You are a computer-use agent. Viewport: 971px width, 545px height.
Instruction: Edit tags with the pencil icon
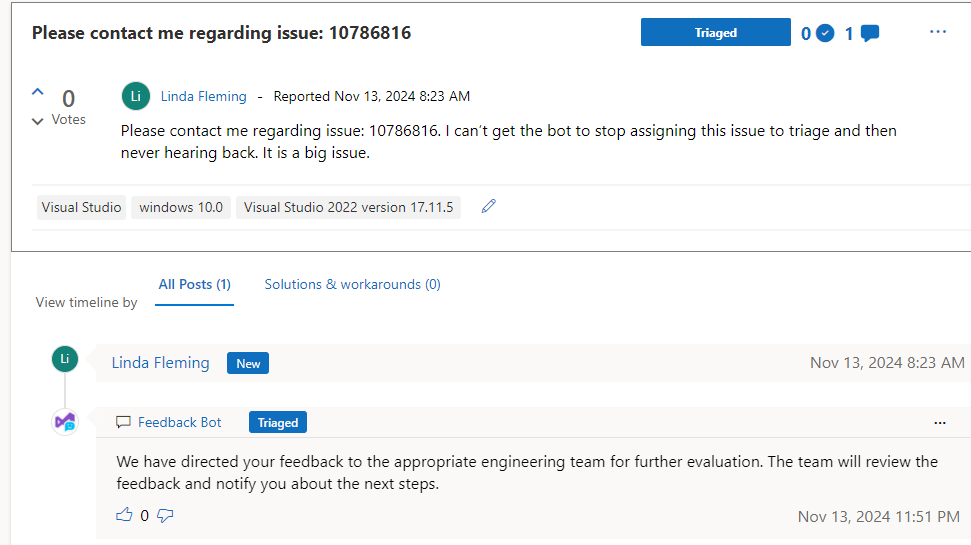point(489,206)
